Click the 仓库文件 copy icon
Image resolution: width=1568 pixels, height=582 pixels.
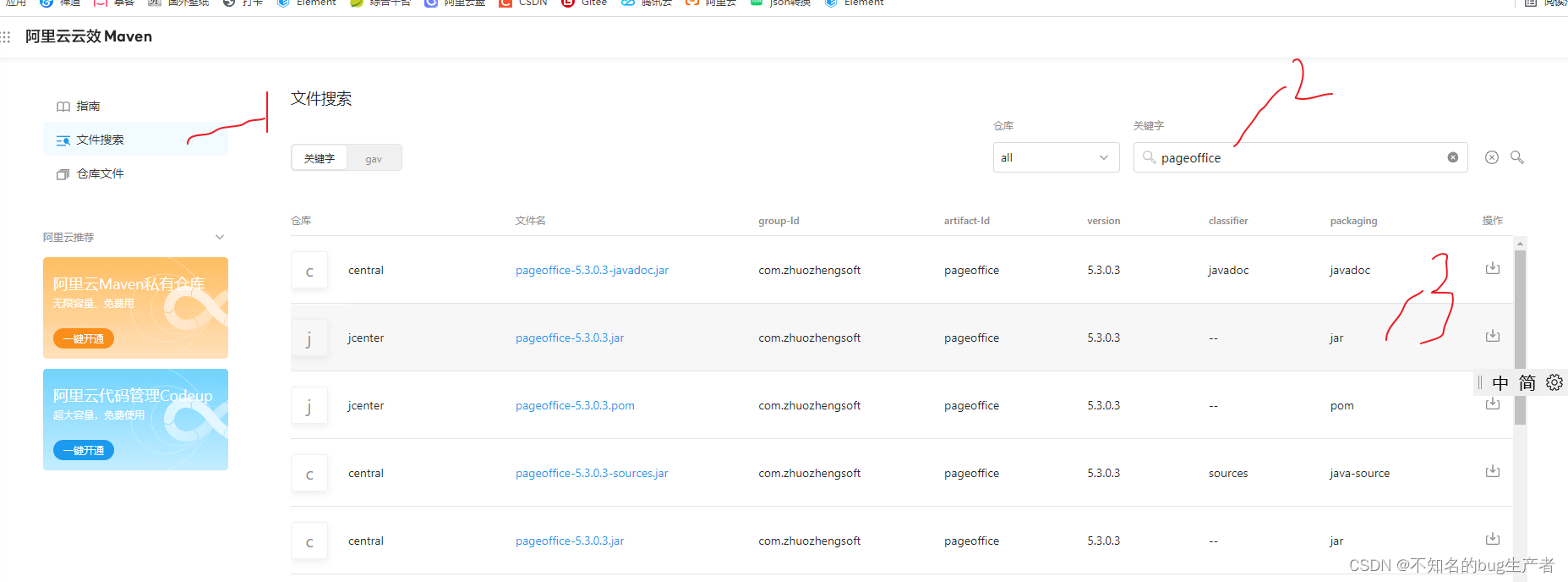click(63, 174)
